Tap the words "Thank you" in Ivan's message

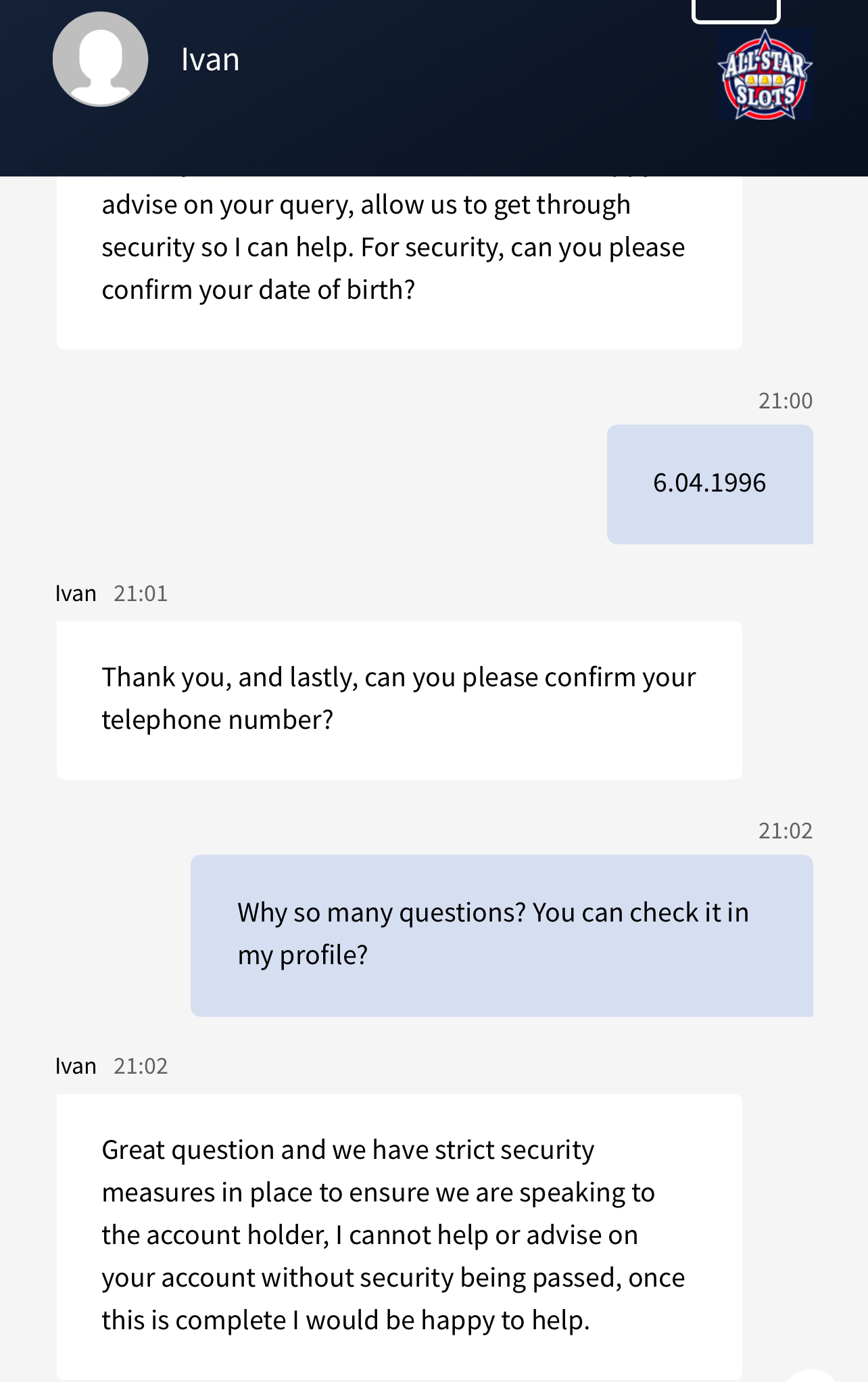tap(163, 678)
